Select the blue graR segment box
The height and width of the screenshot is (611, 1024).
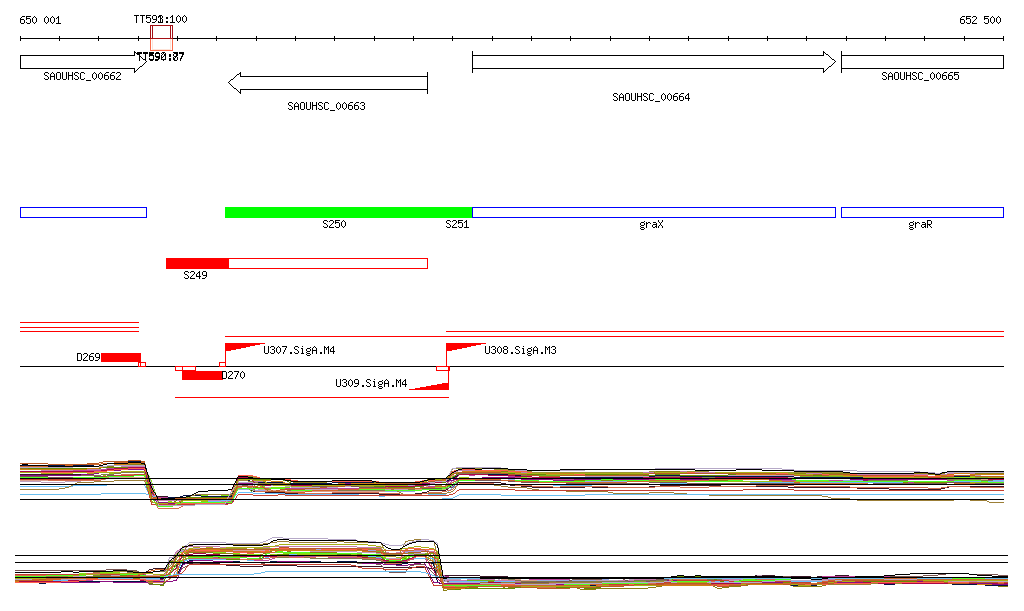922,212
